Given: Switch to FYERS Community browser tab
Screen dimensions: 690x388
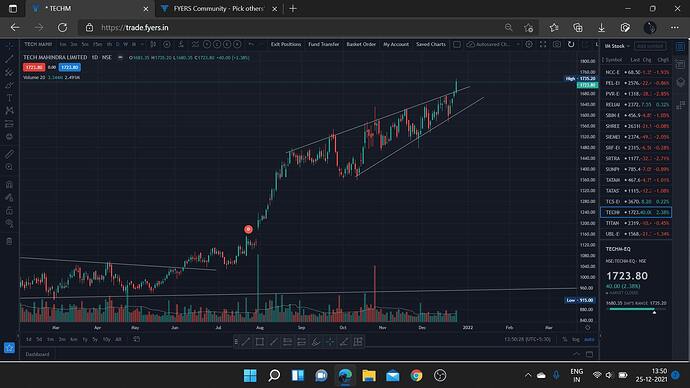Looking at the screenshot, I should tap(219, 9).
